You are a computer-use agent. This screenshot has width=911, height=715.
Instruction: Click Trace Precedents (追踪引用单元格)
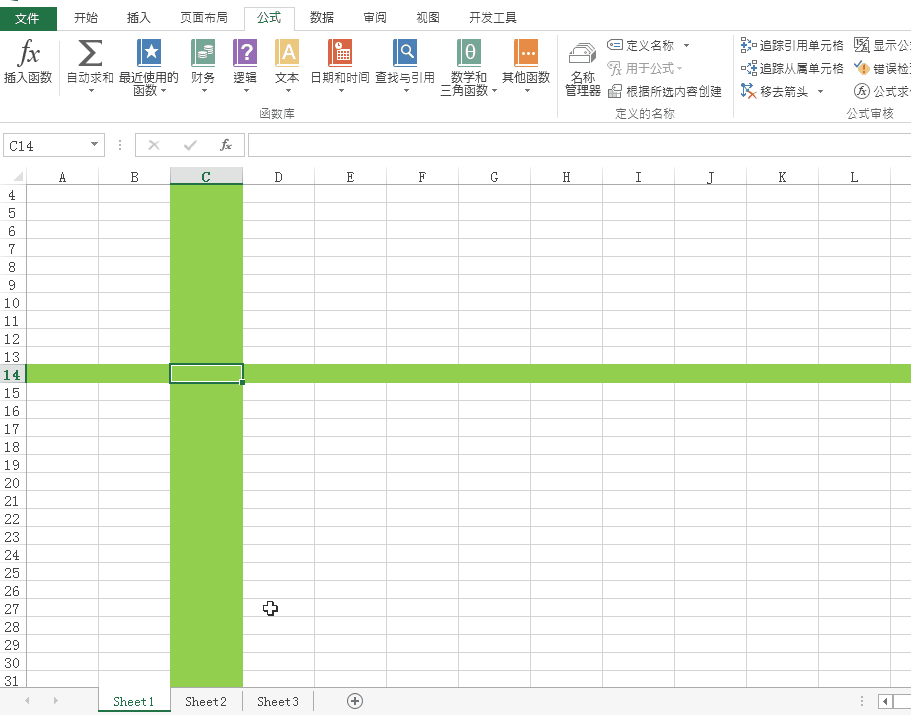[x=792, y=45]
